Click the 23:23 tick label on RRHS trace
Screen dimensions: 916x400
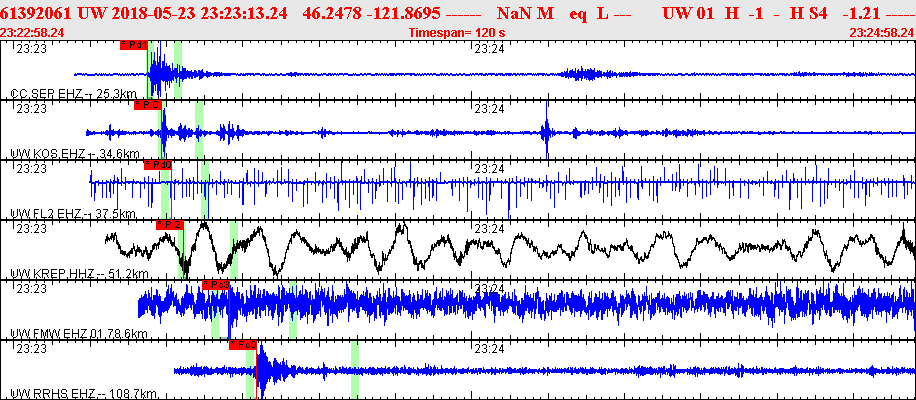(x=31, y=349)
